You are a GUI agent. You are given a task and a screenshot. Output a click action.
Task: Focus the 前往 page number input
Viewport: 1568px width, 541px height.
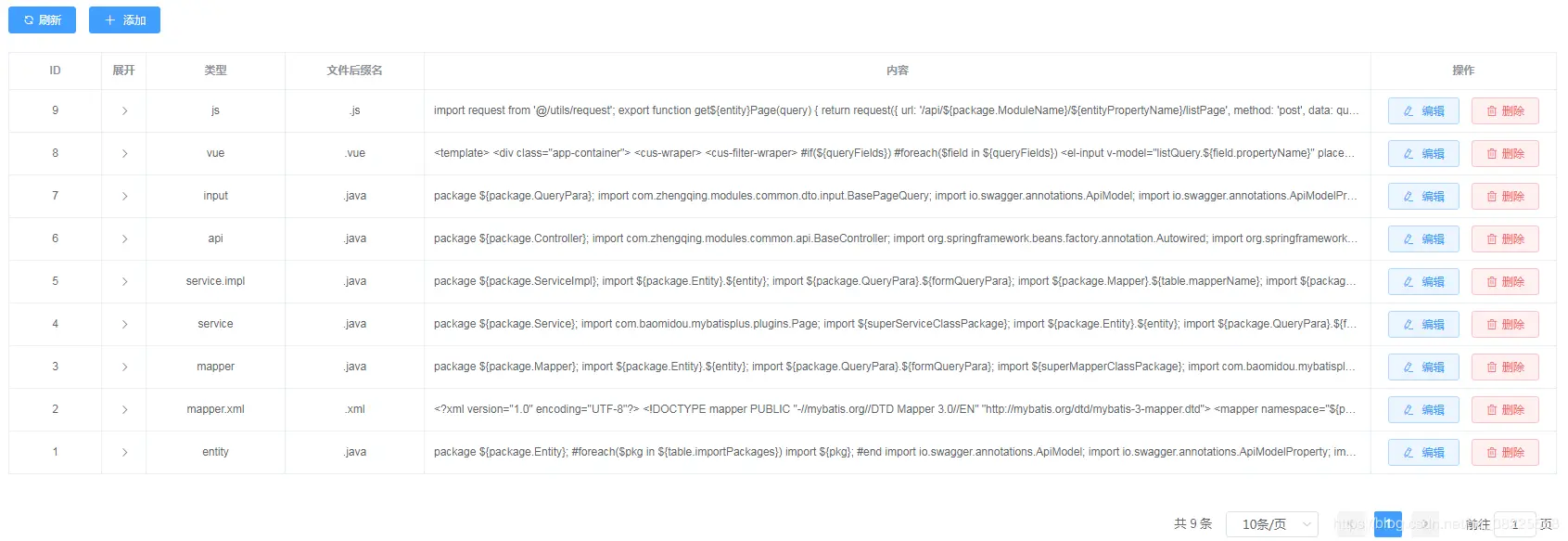tap(1514, 524)
